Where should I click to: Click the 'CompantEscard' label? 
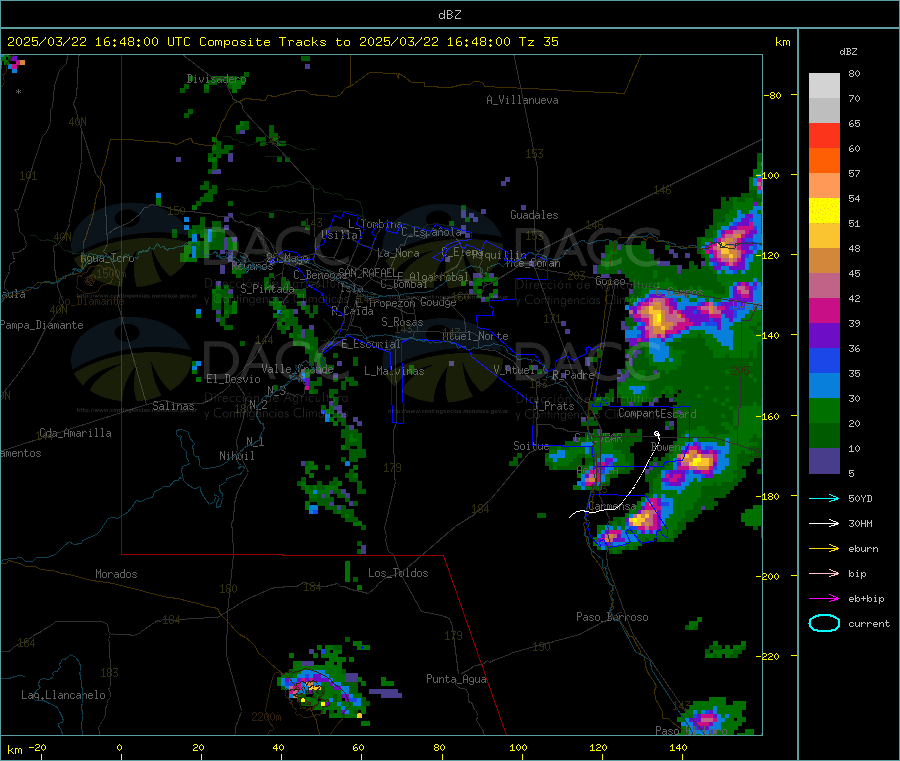(657, 413)
